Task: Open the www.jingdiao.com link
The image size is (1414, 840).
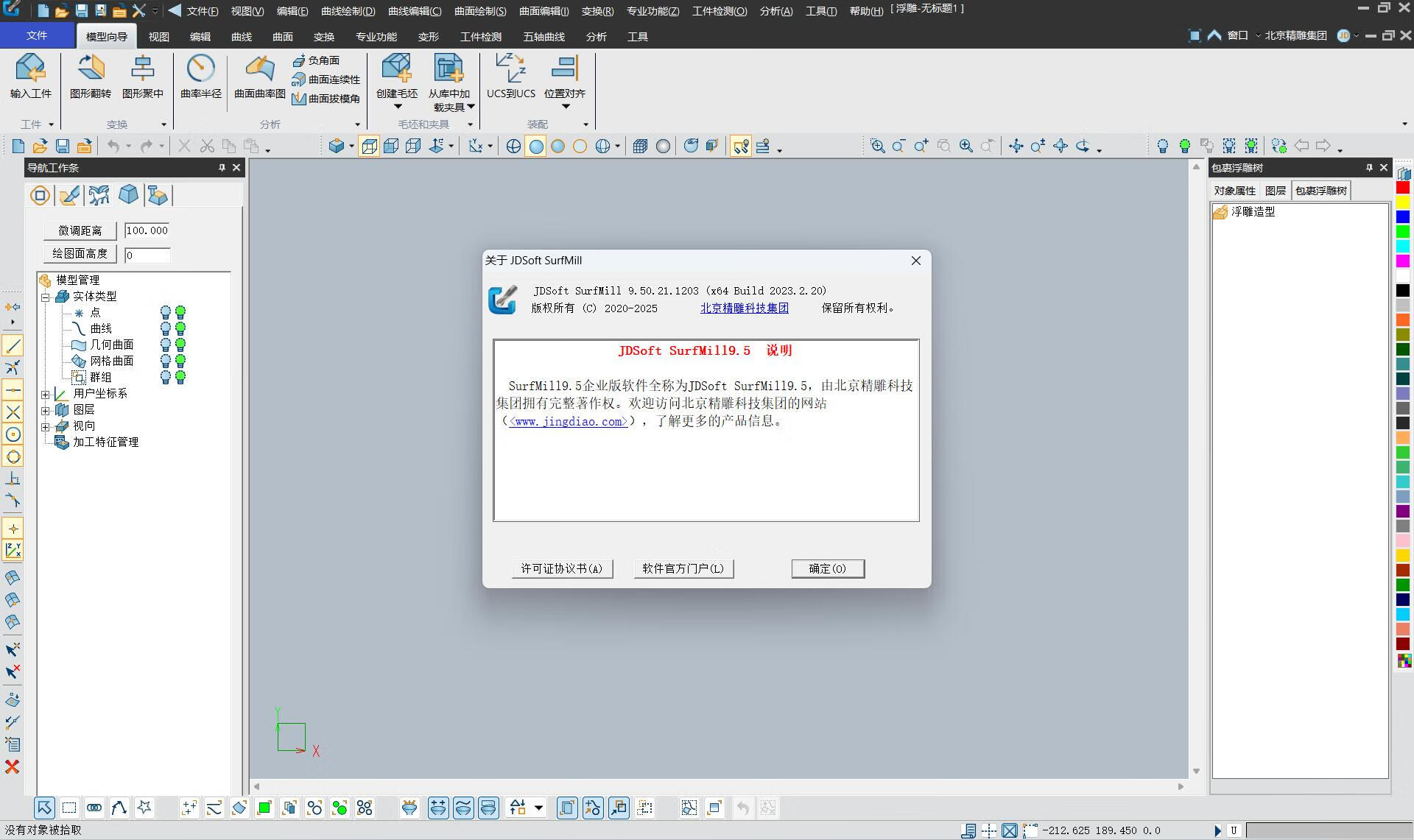Action: pyautogui.click(x=569, y=421)
